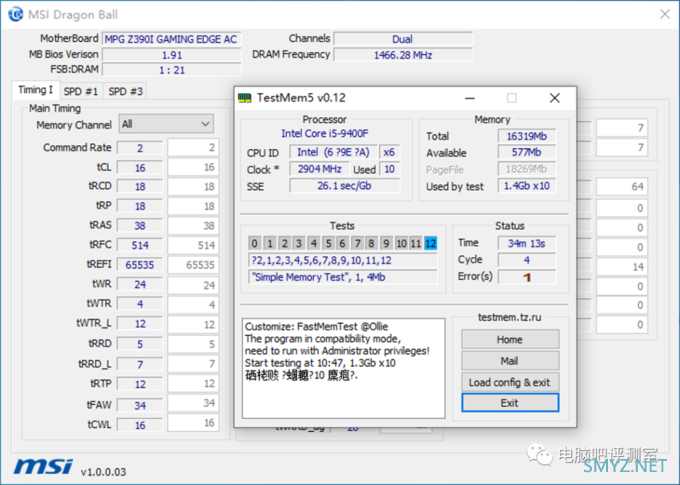The image size is (680, 485).
Task: Click the Used by test 1.4Gb x10 value
Action: tap(526, 186)
